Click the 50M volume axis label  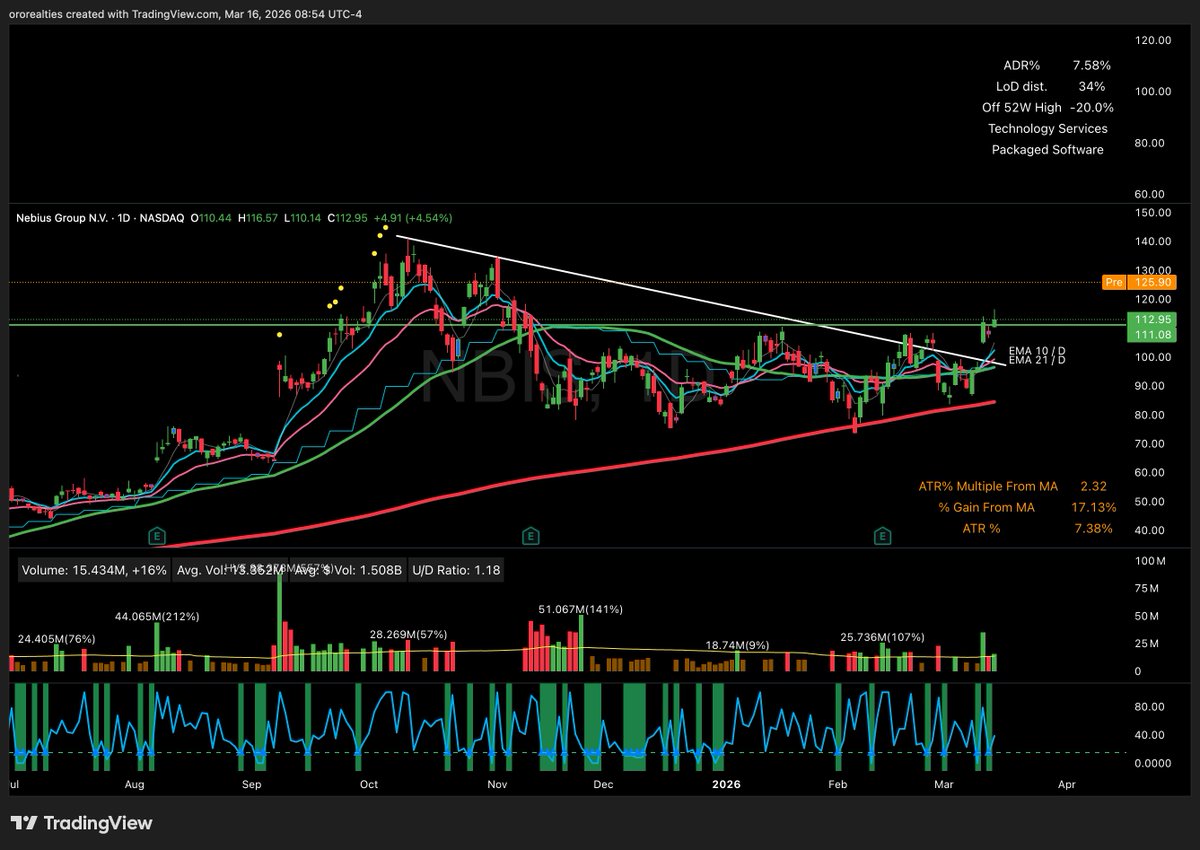pyautogui.click(x=1149, y=617)
